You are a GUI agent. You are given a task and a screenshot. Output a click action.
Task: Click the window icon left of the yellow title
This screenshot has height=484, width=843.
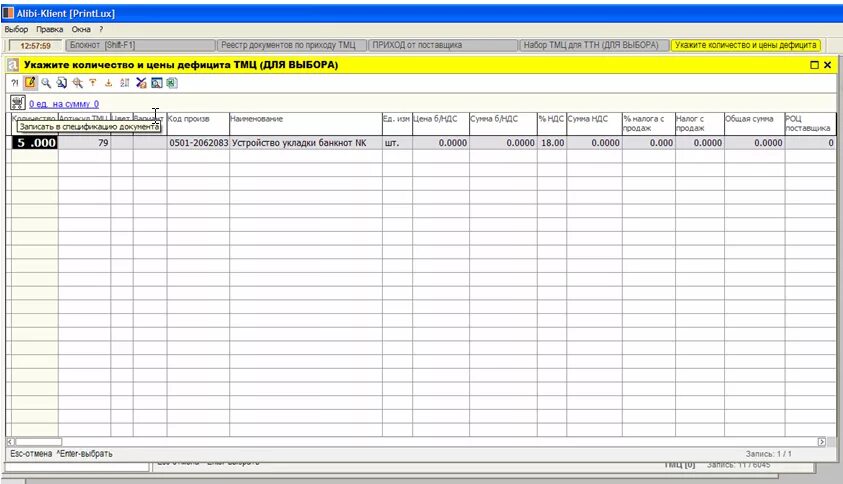[13, 65]
